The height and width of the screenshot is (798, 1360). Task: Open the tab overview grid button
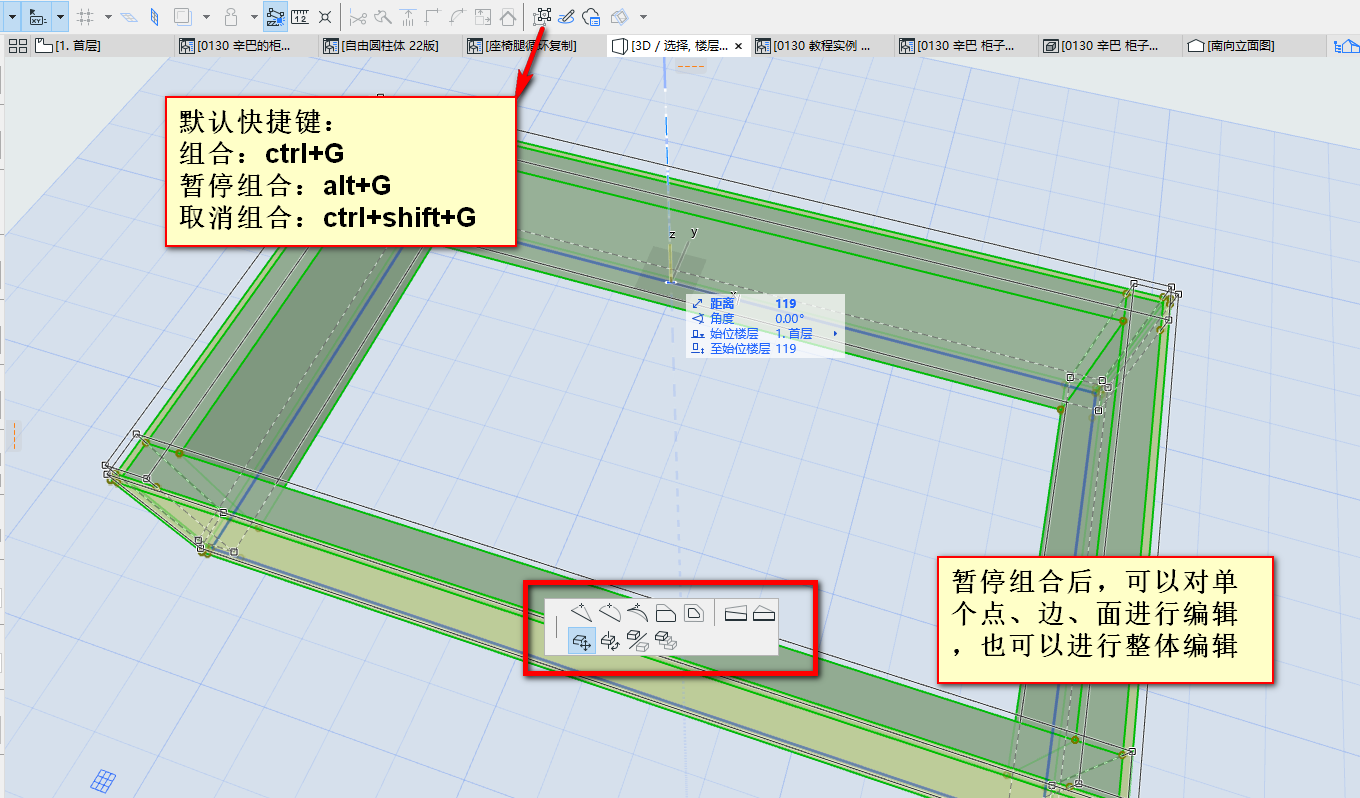point(17,46)
